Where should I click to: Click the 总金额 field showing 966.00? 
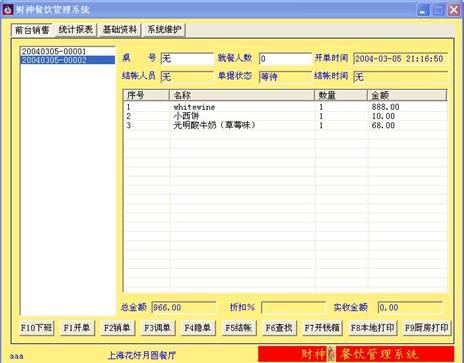click(x=184, y=307)
